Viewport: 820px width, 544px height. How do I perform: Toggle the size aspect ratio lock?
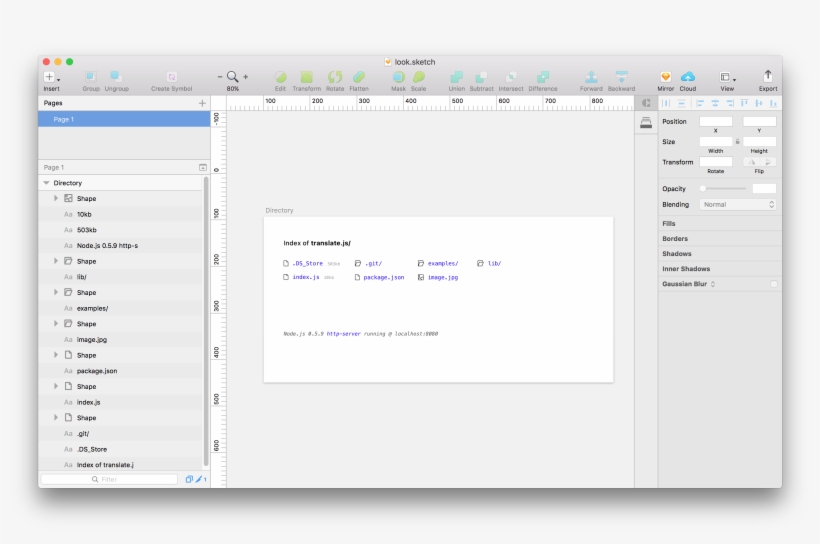pyautogui.click(x=737, y=142)
